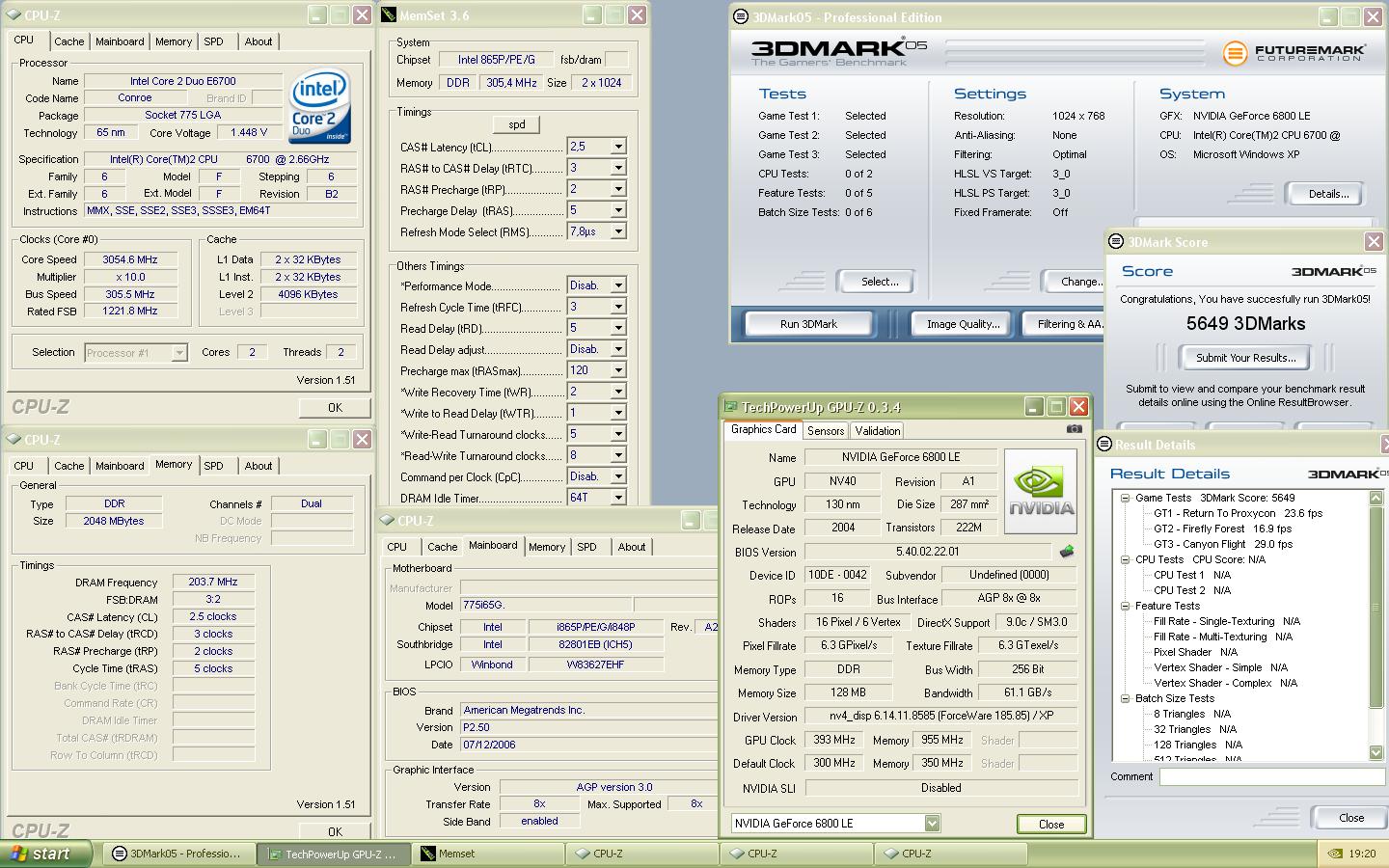Image resolution: width=1389 pixels, height=868 pixels.
Task: Collapse Game Tests tree node
Action: (x=1125, y=498)
